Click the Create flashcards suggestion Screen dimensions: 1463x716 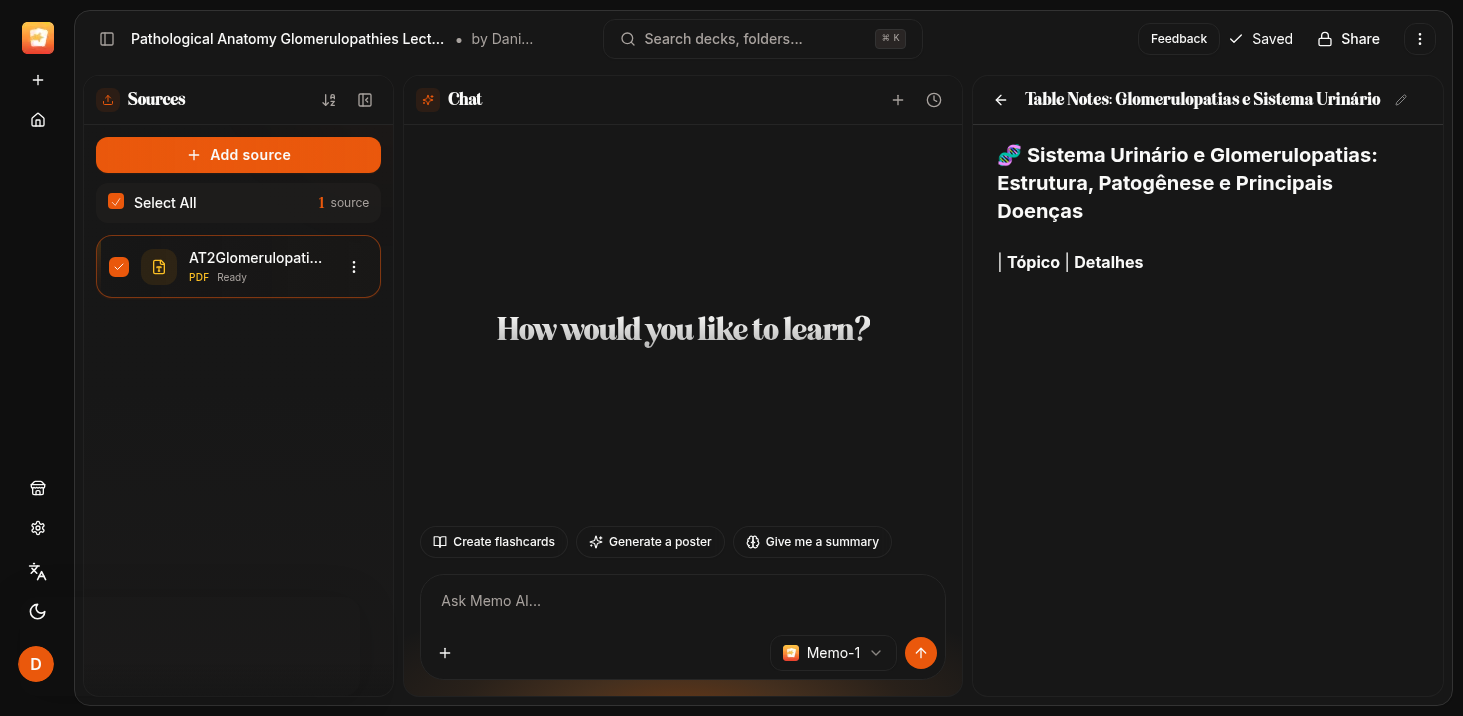(x=494, y=542)
